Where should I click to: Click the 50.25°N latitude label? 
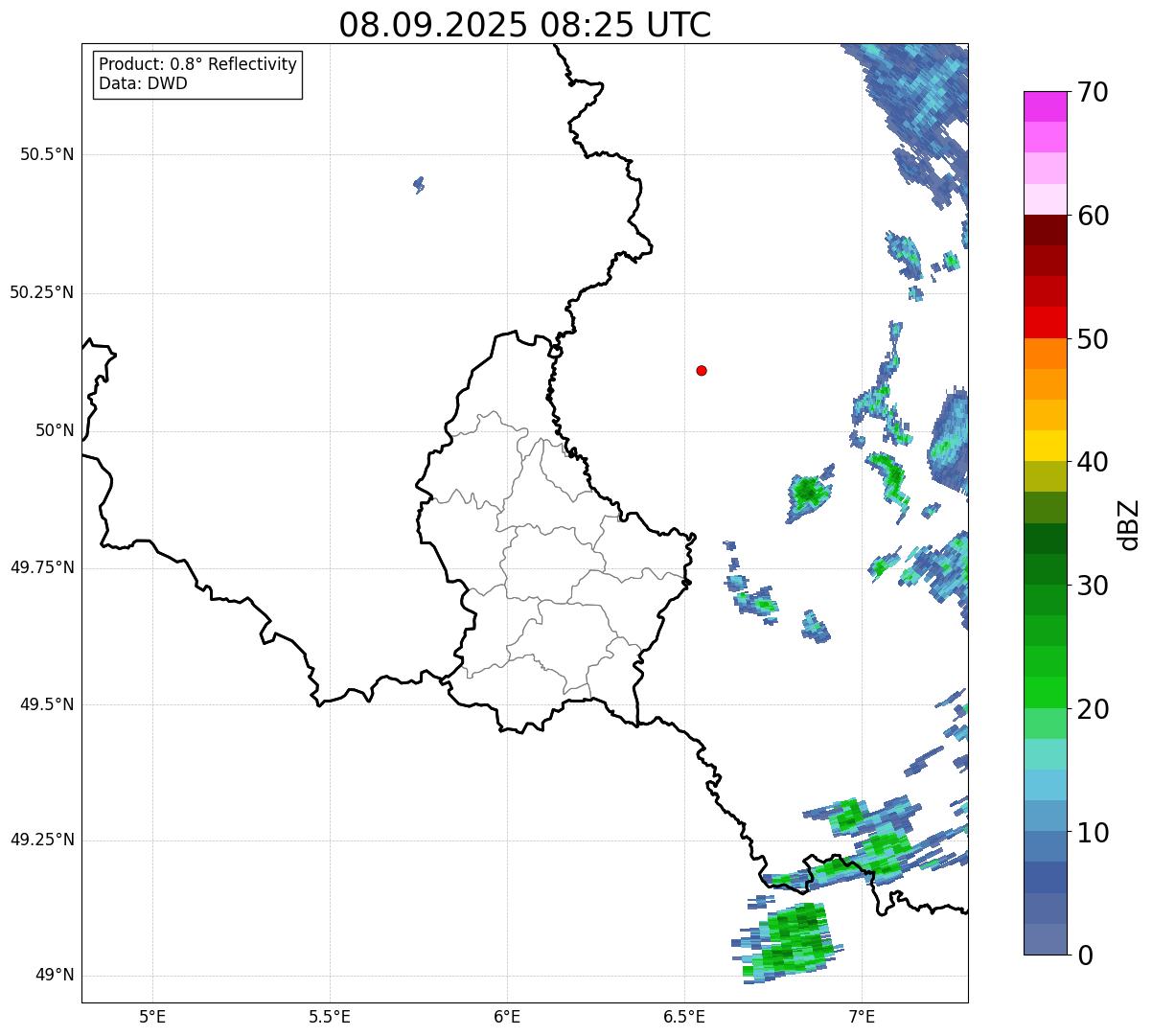41,292
